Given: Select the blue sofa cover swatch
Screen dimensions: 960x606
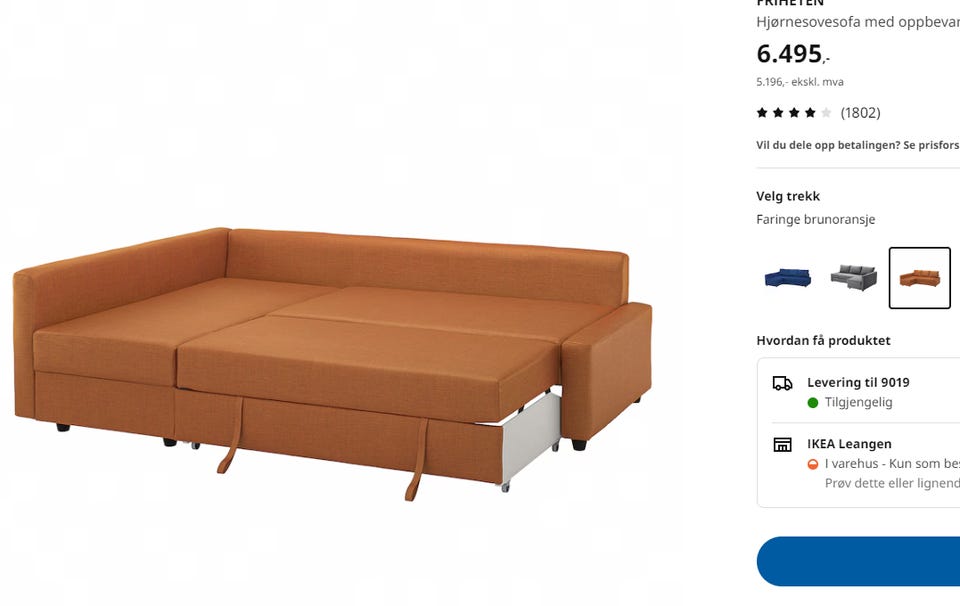Looking at the screenshot, I should [x=788, y=278].
